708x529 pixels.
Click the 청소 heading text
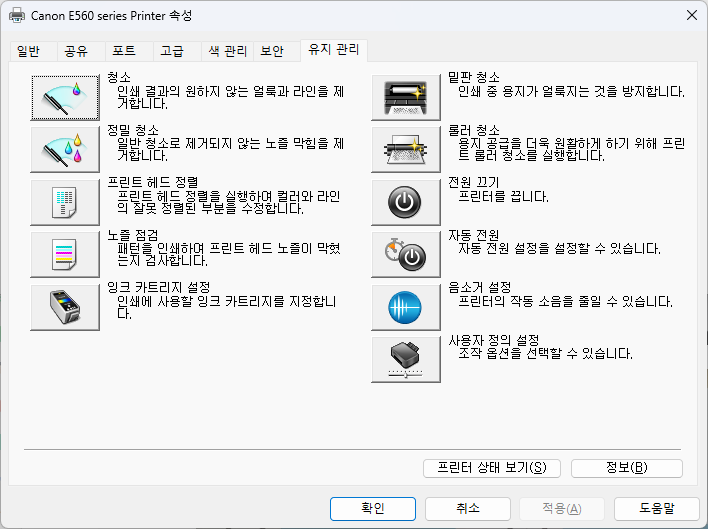(x=119, y=77)
